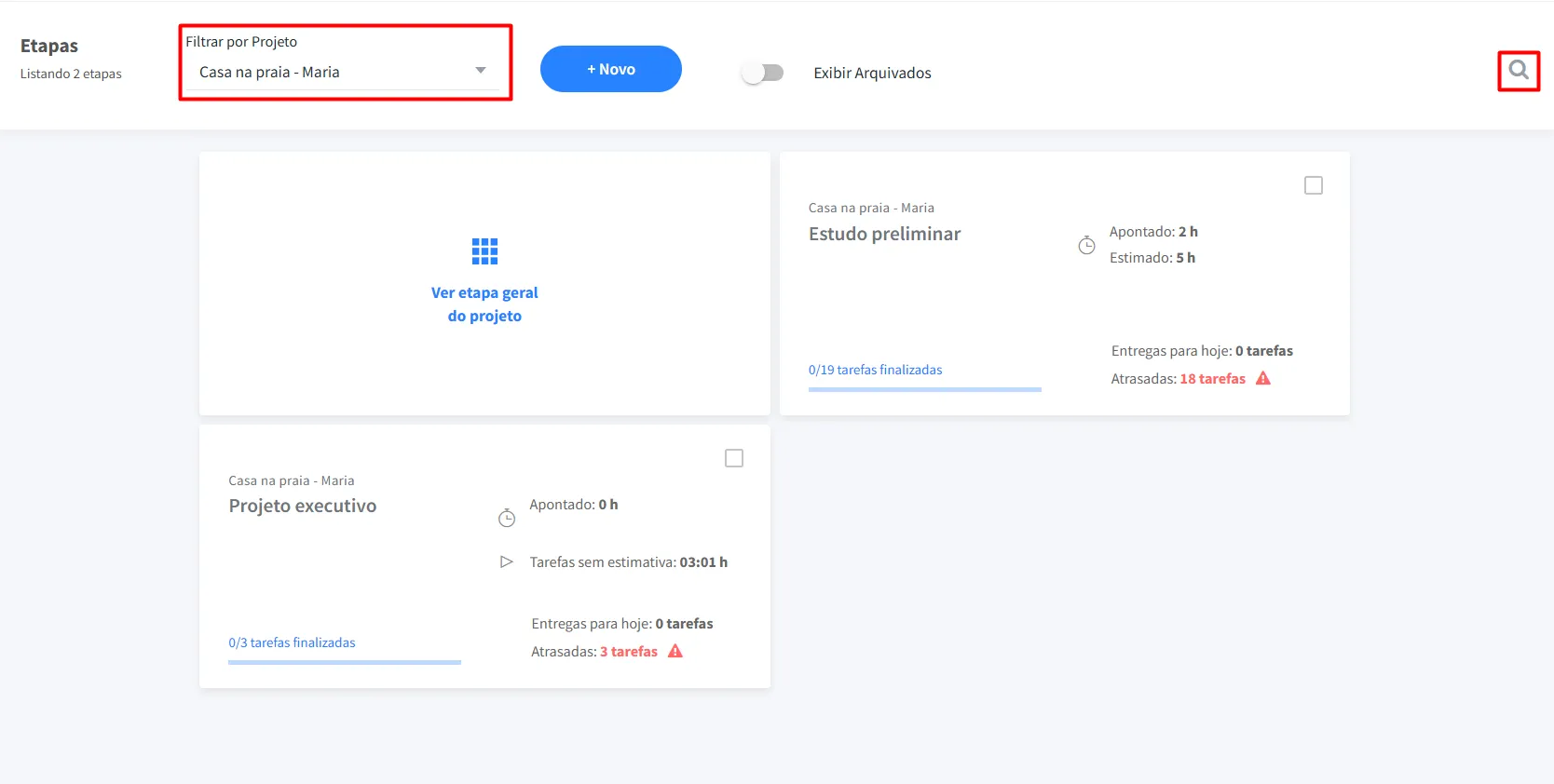1554x784 pixels.
Task: Open the Projeto executivo stage title
Action: click(303, 506)
